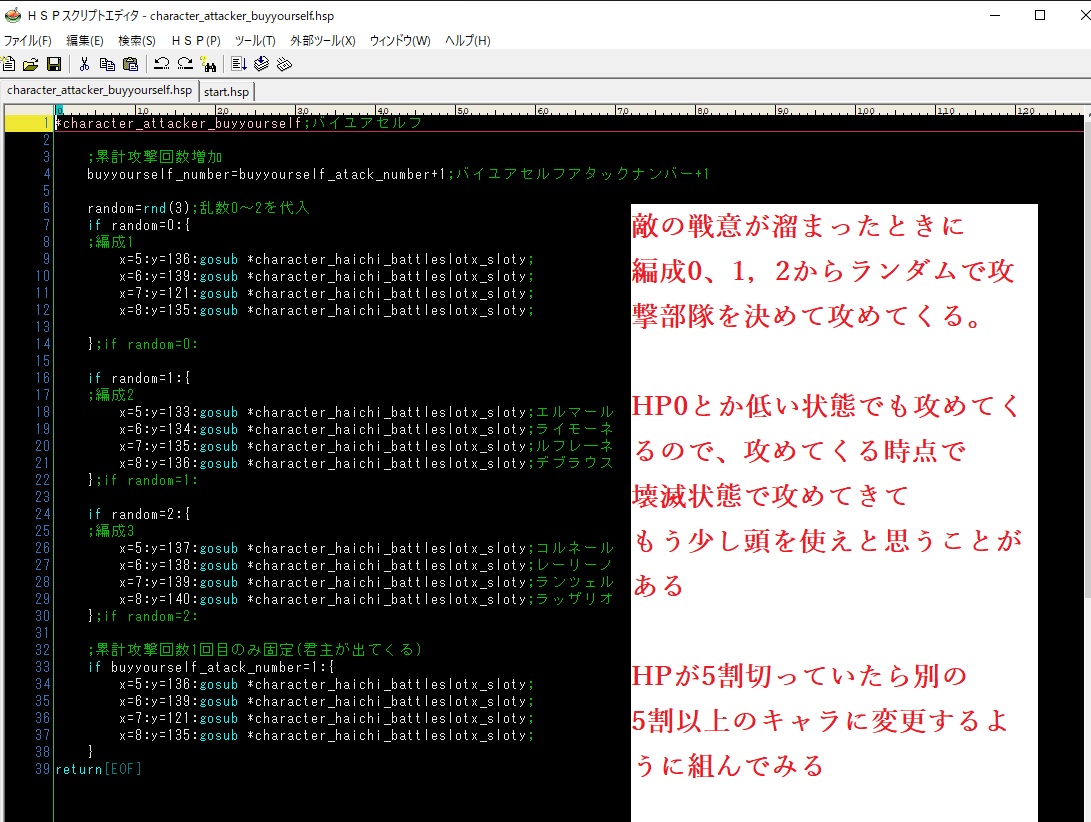Click the closing '};if random=1:' line
The width and height of the screenshot is (1091, 822).
[x=143, y=480]
